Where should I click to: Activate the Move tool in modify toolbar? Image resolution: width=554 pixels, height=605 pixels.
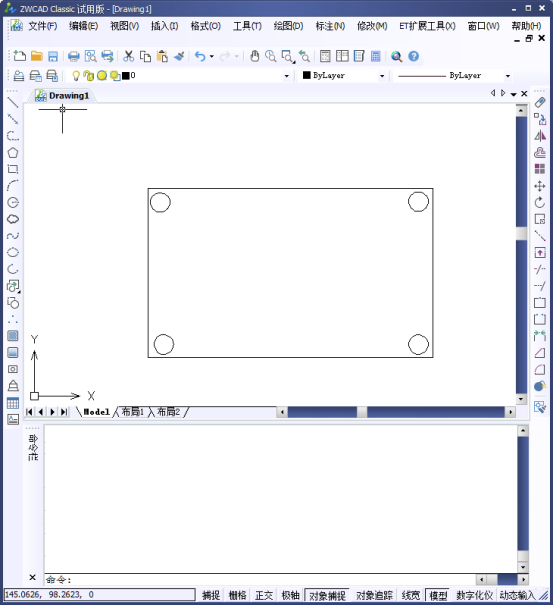coord(540,186)
